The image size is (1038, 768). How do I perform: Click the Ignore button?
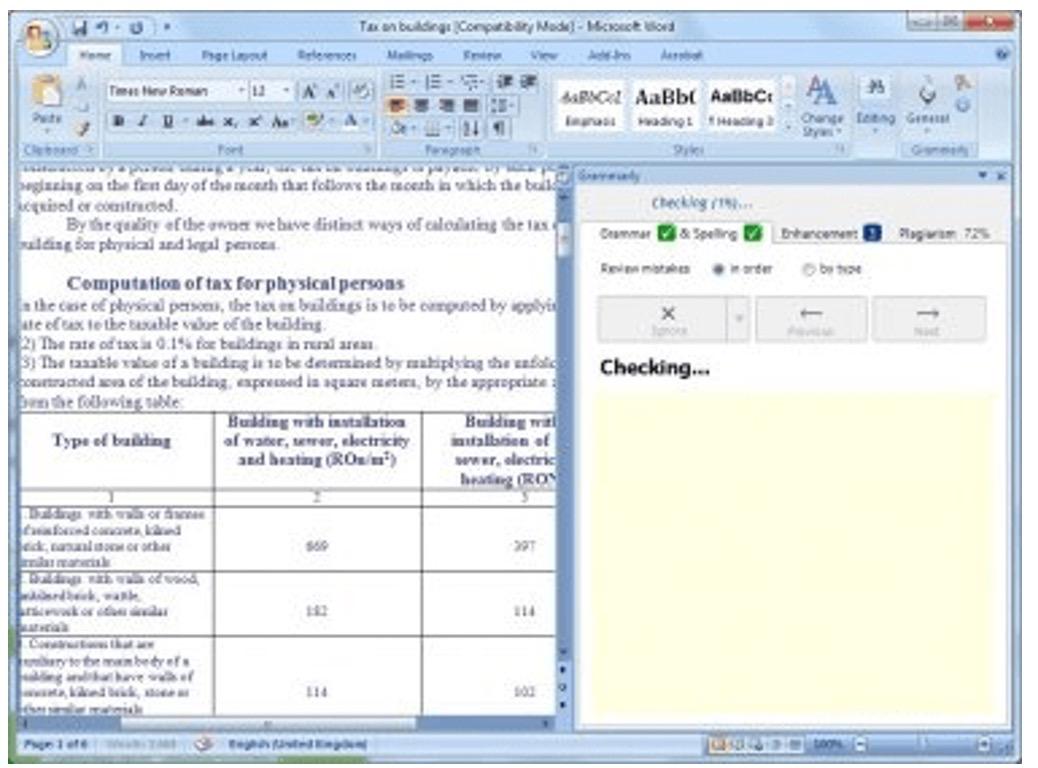[663, 318]
